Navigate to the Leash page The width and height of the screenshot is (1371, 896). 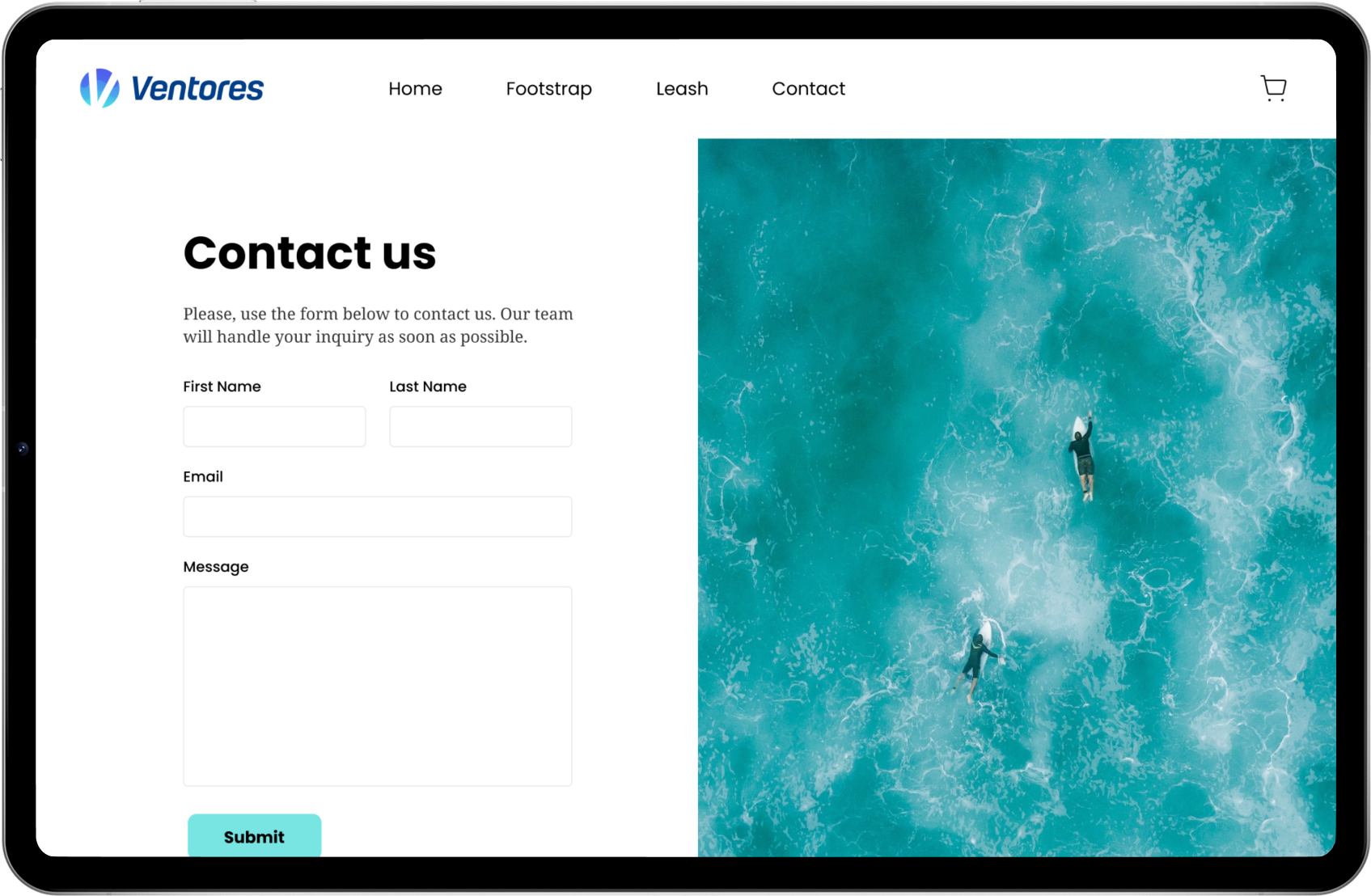click(682, 89)
